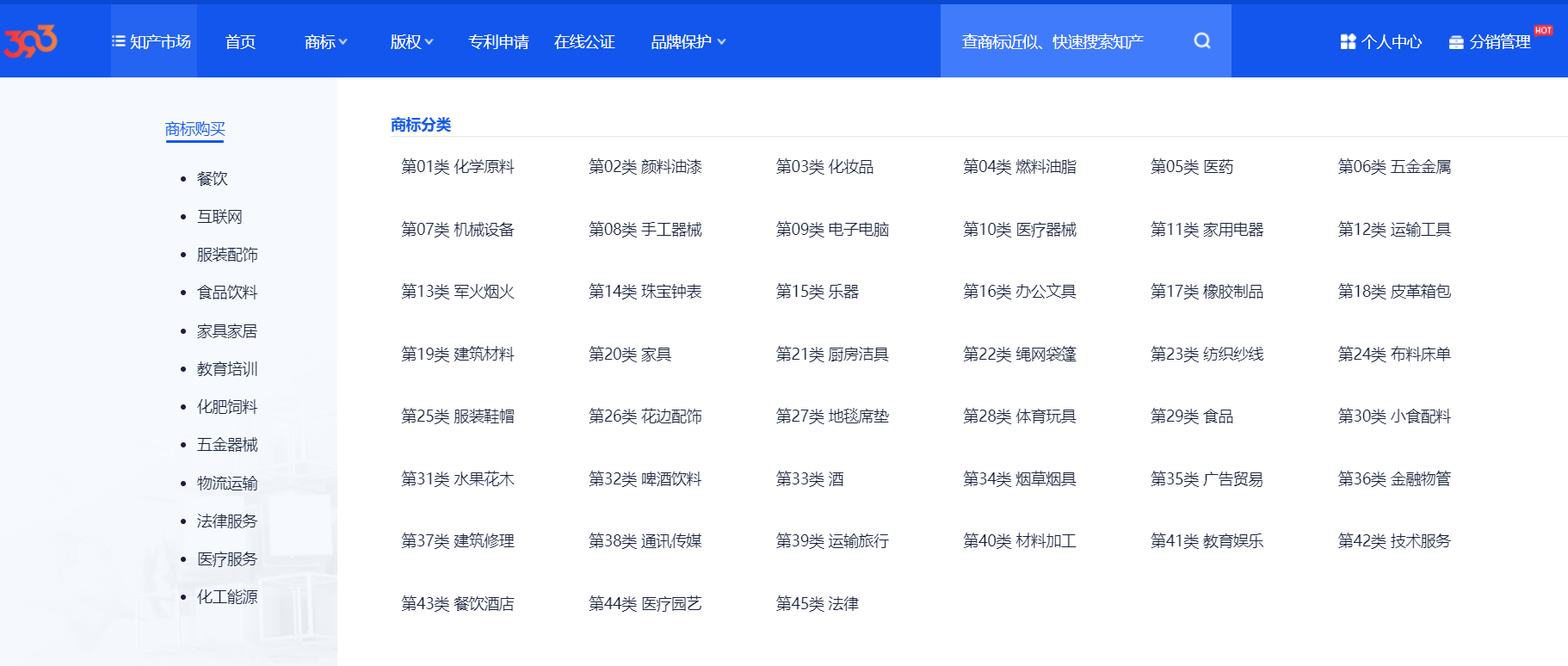
Task: Open 在线公证 in navigation
Action: (584, 42)
